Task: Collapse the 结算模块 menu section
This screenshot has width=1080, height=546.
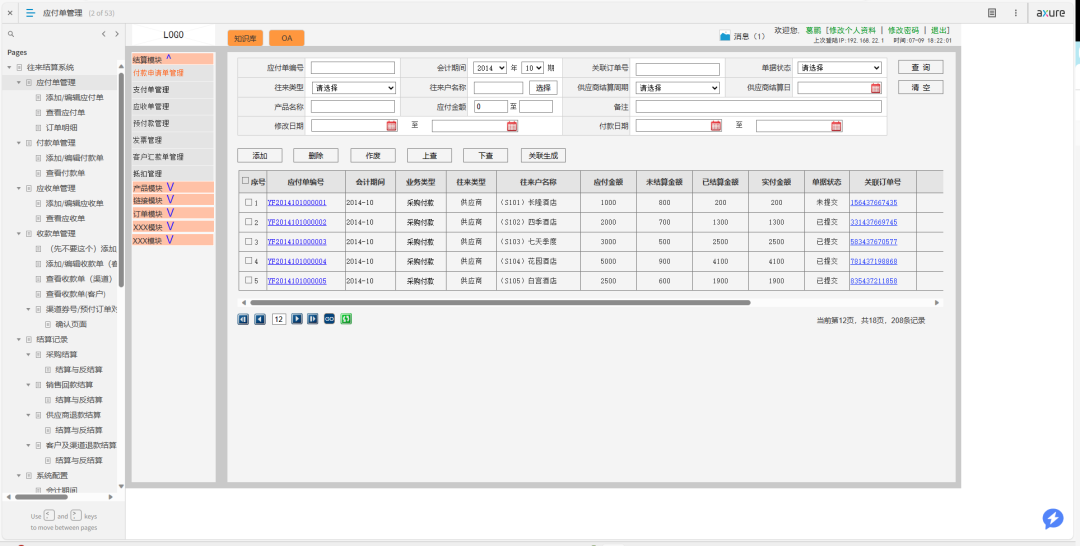Action: [x=172, y=59]
